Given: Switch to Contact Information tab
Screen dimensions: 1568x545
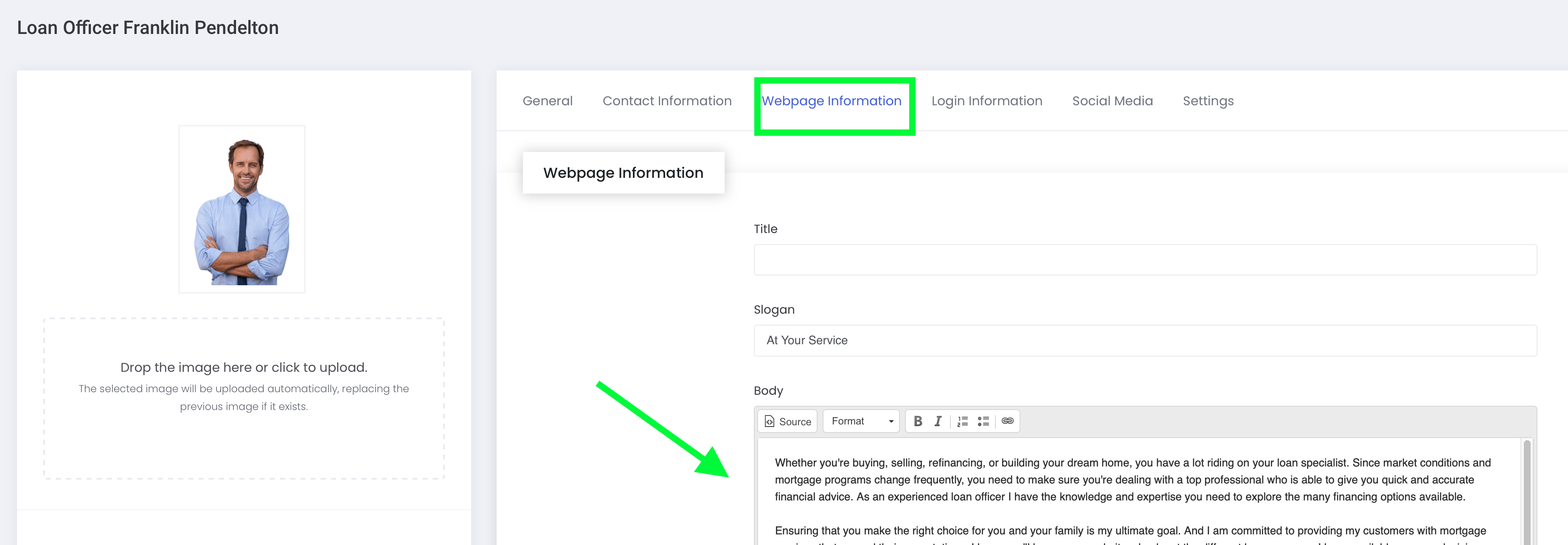Looking at the screenshot, I should (666, 101).
